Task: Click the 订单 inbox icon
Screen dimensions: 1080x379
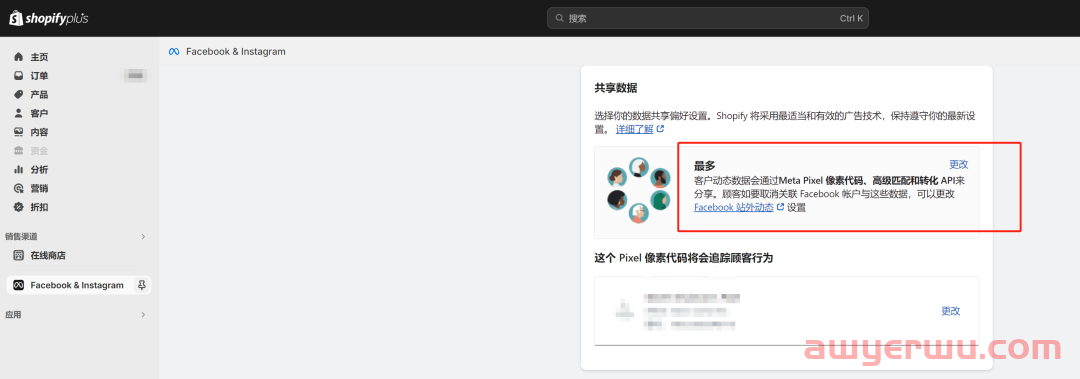Action: pos(19,76)
